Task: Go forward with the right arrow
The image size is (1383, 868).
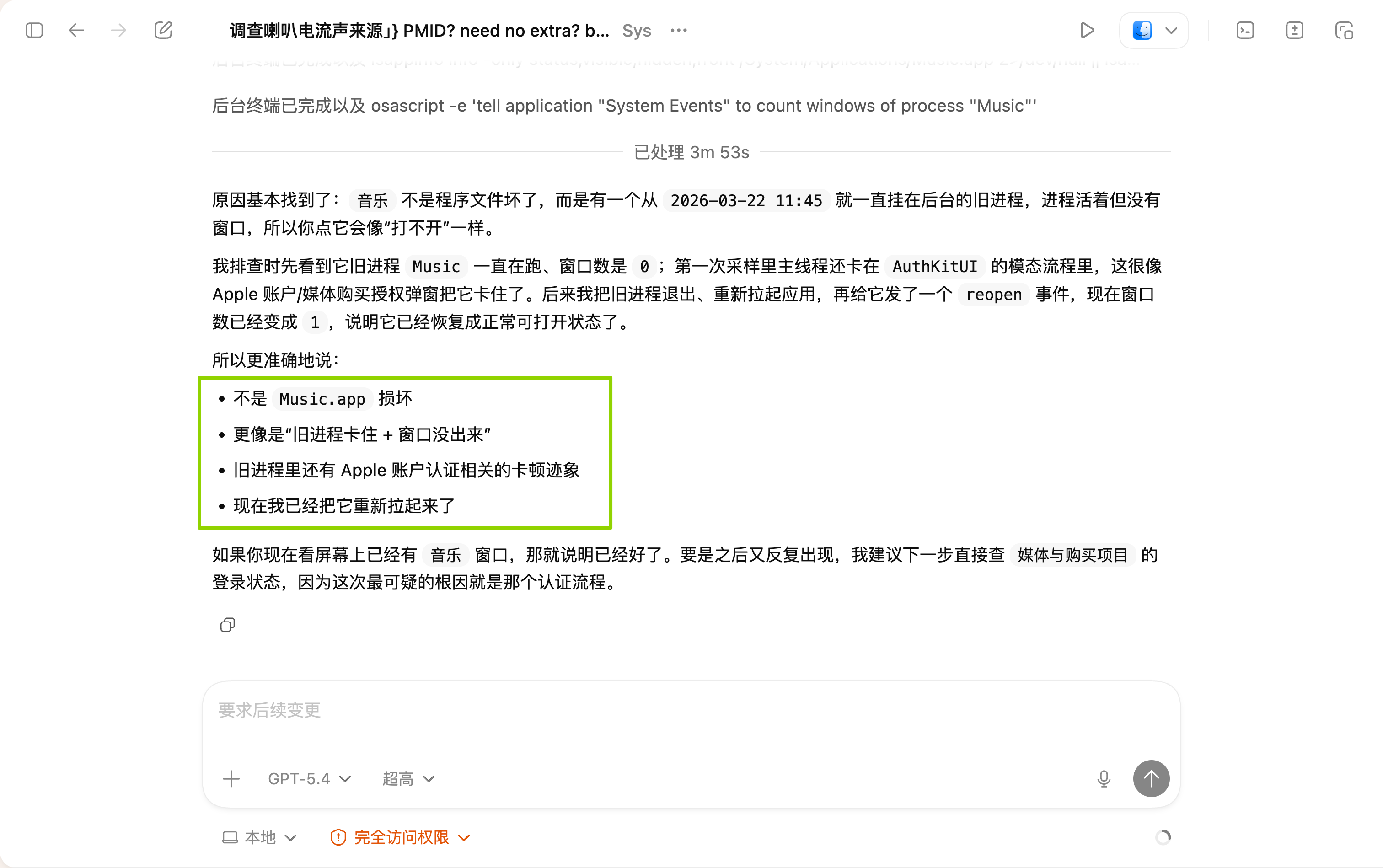Action: (118, 30)
